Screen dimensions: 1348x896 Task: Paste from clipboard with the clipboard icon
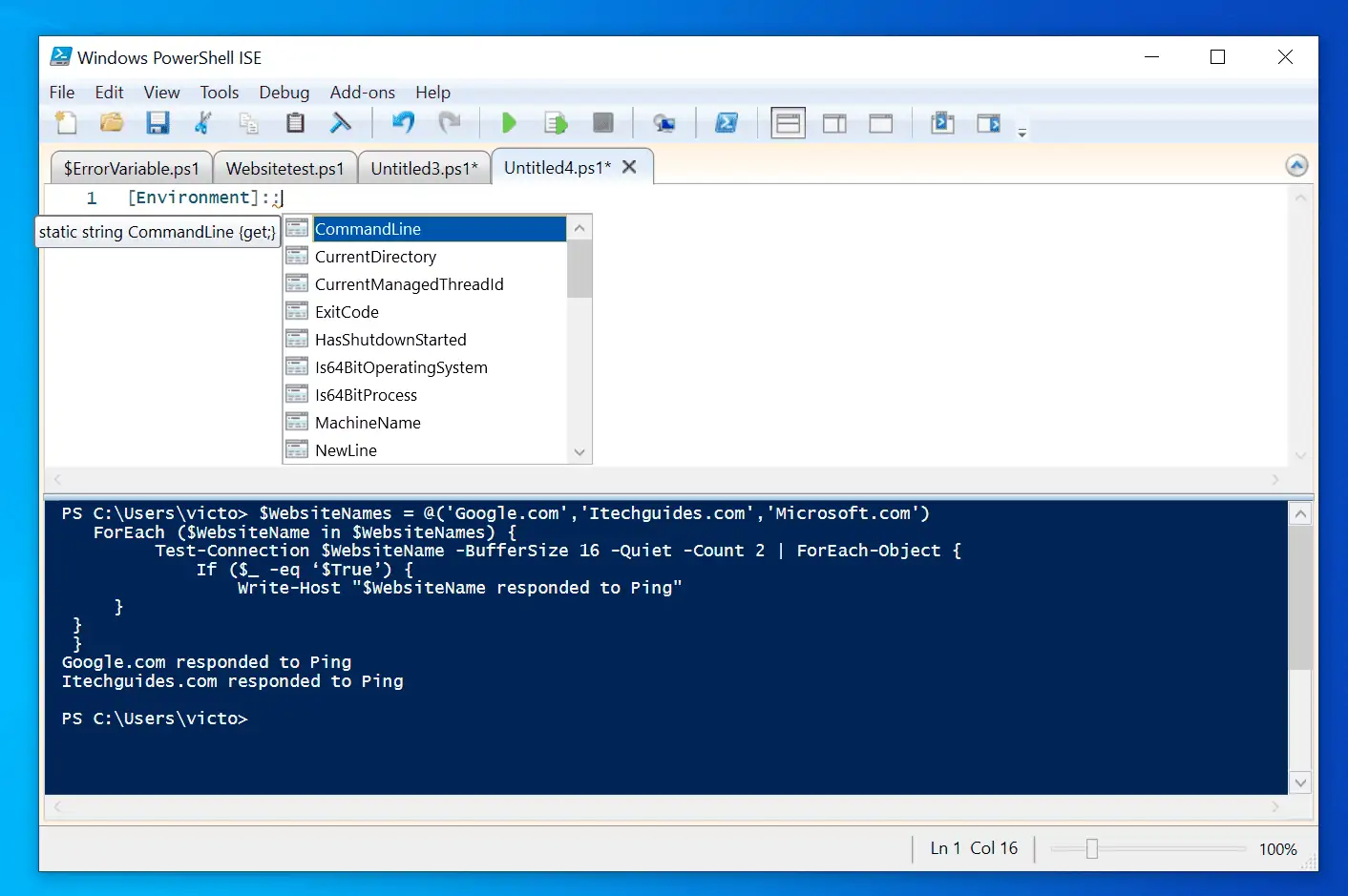pyautogui.click(x=295, y=123)
